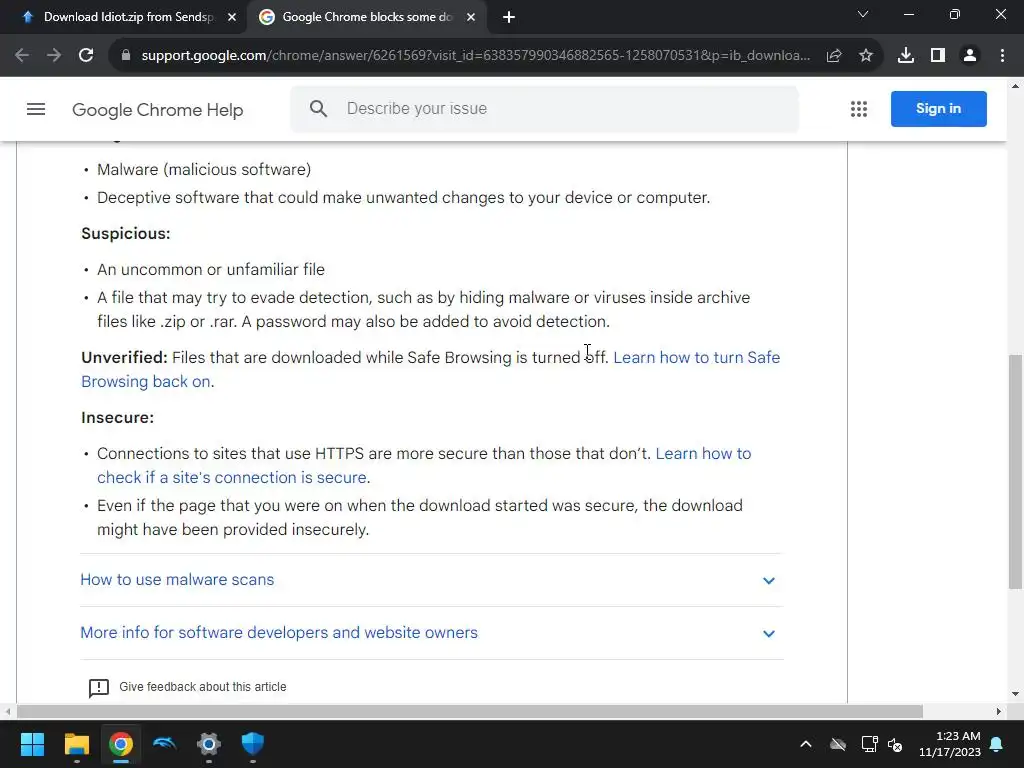Close the Google Chrome blocks tab
The height and width of the screenshot is (768, 1024).
[471, 17]
